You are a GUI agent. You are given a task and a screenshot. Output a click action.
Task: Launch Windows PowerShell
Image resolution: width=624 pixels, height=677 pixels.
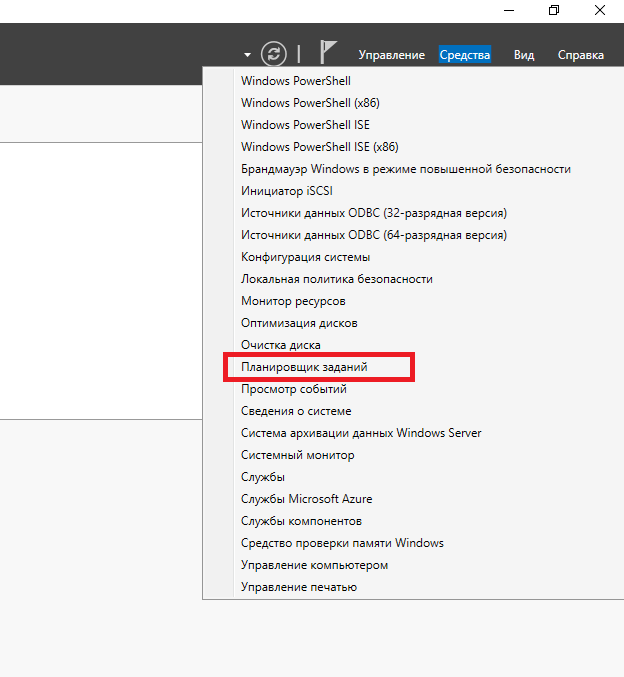coord(295,81)
